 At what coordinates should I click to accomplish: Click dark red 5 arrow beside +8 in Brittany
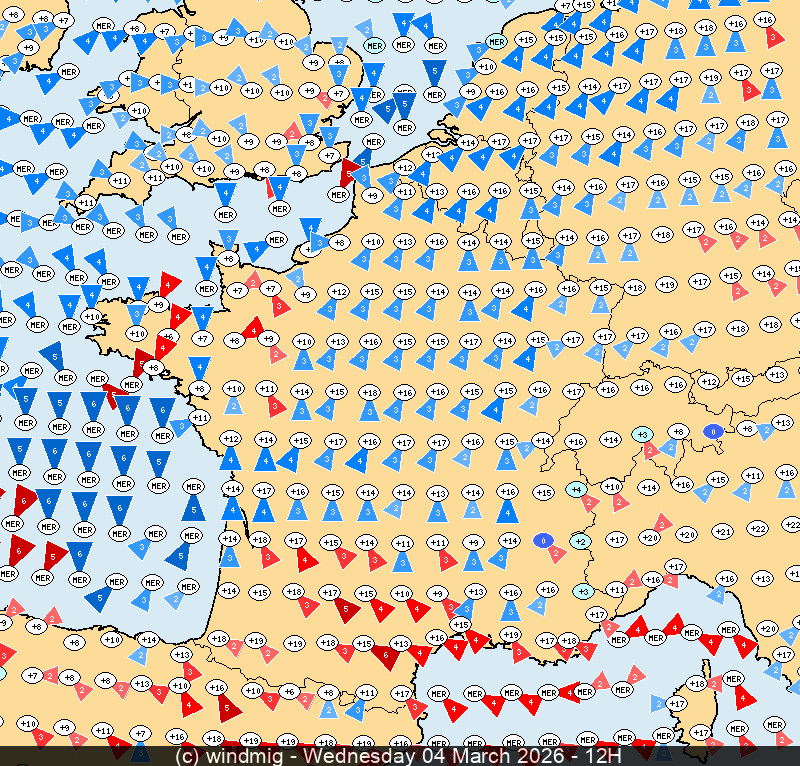tap(142, 361)
